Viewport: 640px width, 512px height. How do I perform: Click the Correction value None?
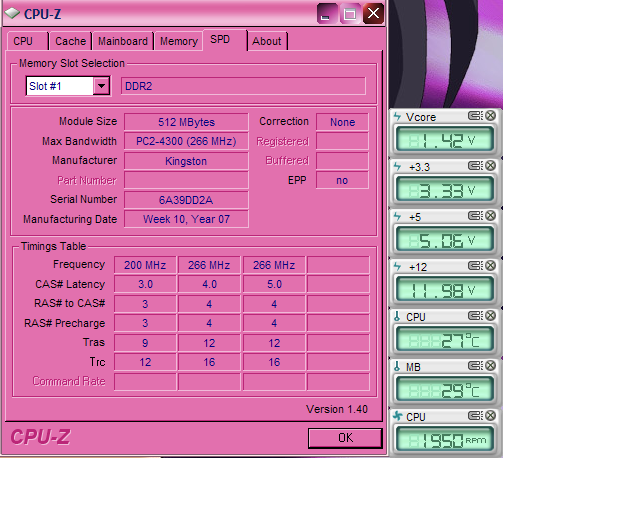[342, 122]
